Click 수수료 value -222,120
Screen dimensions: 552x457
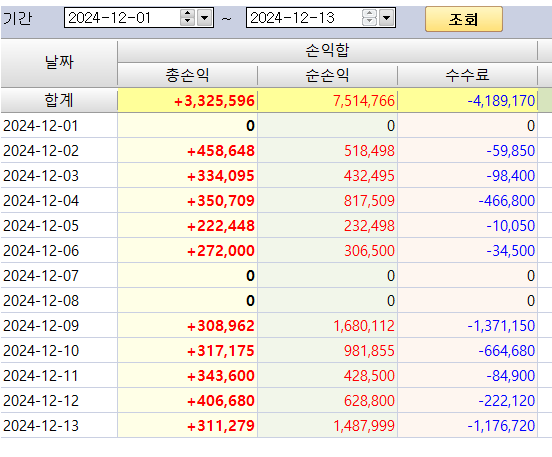[x=507, y=401]
